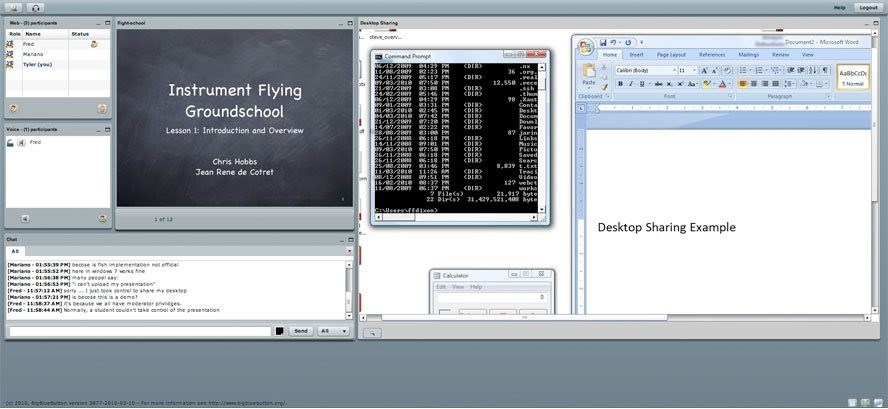This screenshot has width=888, height=409.
Task: Open the chat tabs dropdown arrow
Action: pyautogui.click(x=349, y=250)
